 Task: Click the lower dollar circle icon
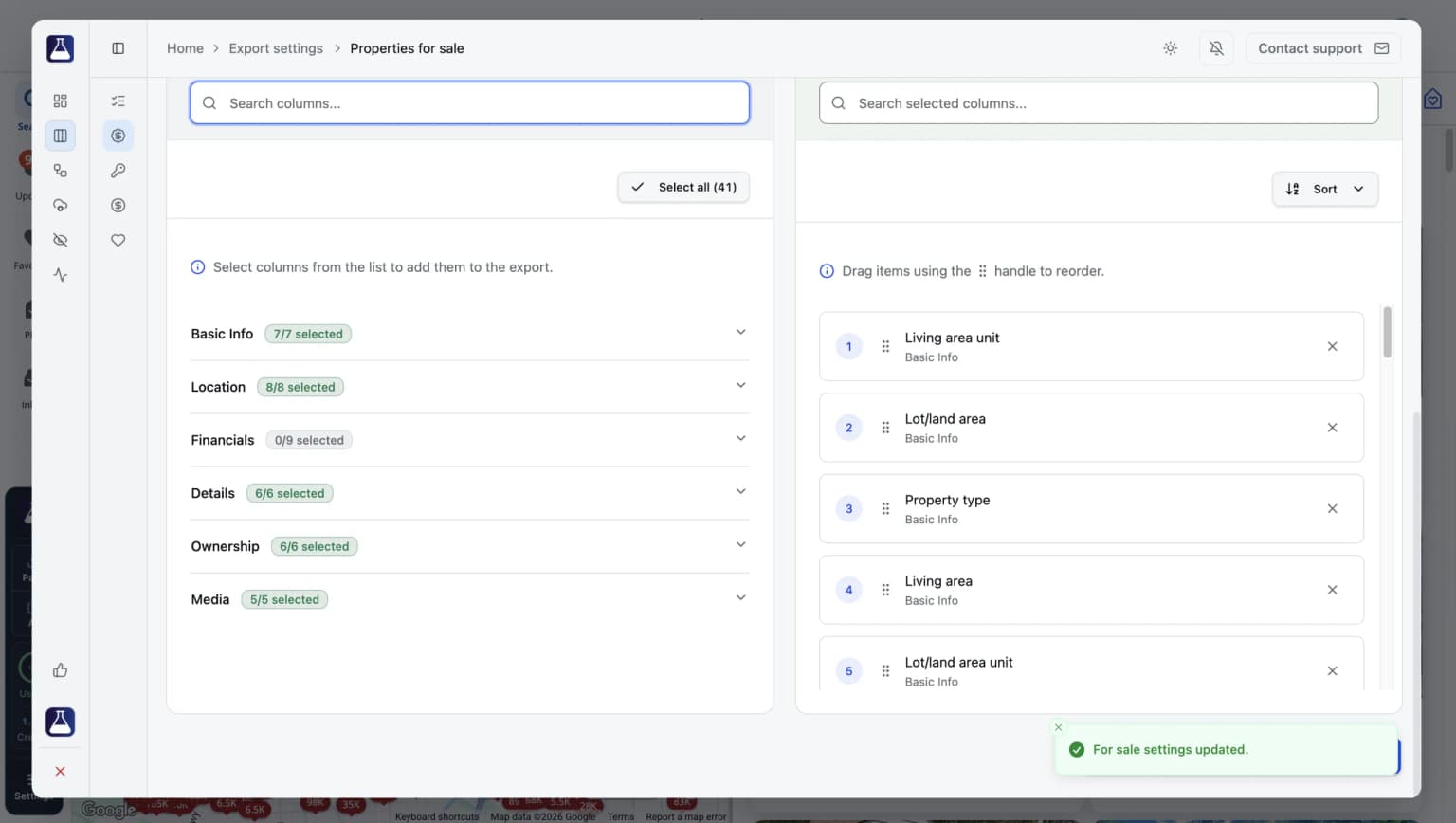[x=118, y=206]
